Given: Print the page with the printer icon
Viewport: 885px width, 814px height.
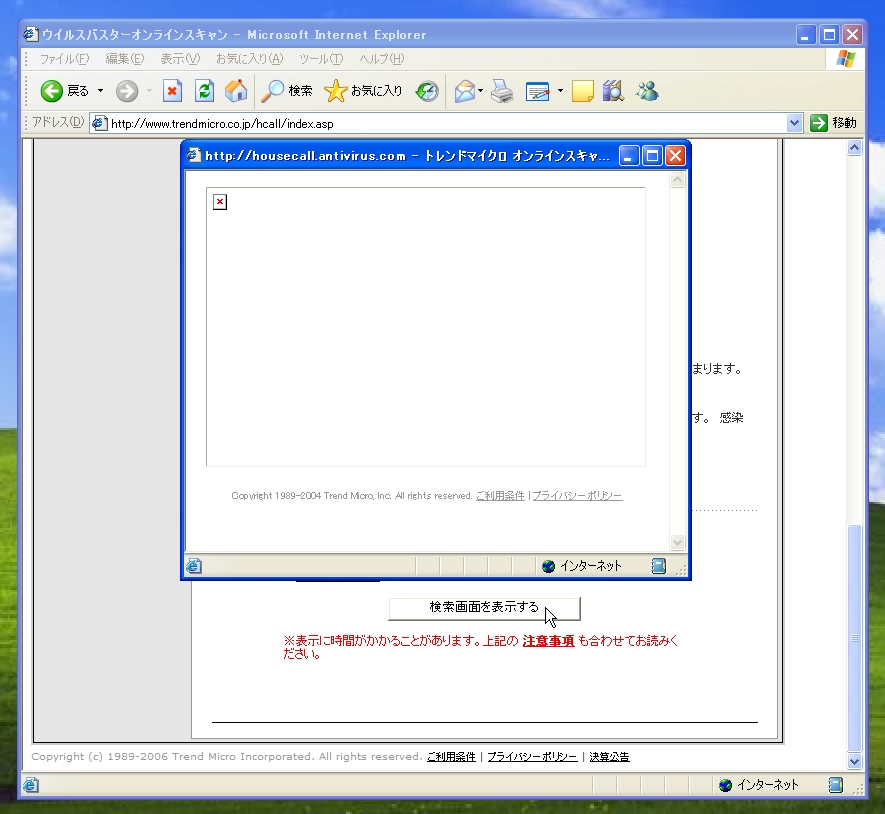Looking at the screenshot, I should click(x=502, y=91).
